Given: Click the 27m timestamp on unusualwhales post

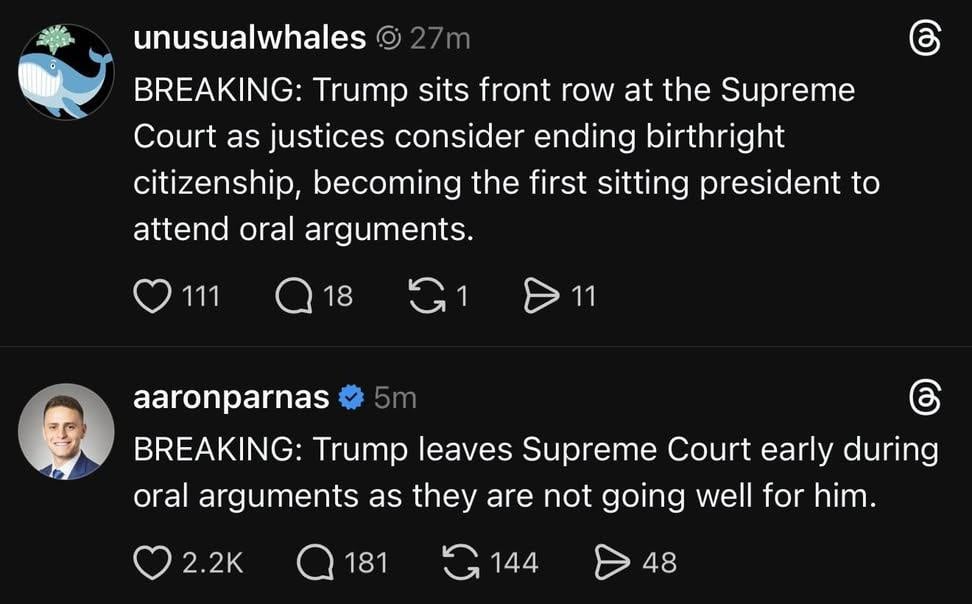Looking at the screenshot, I should pos(439,38).
